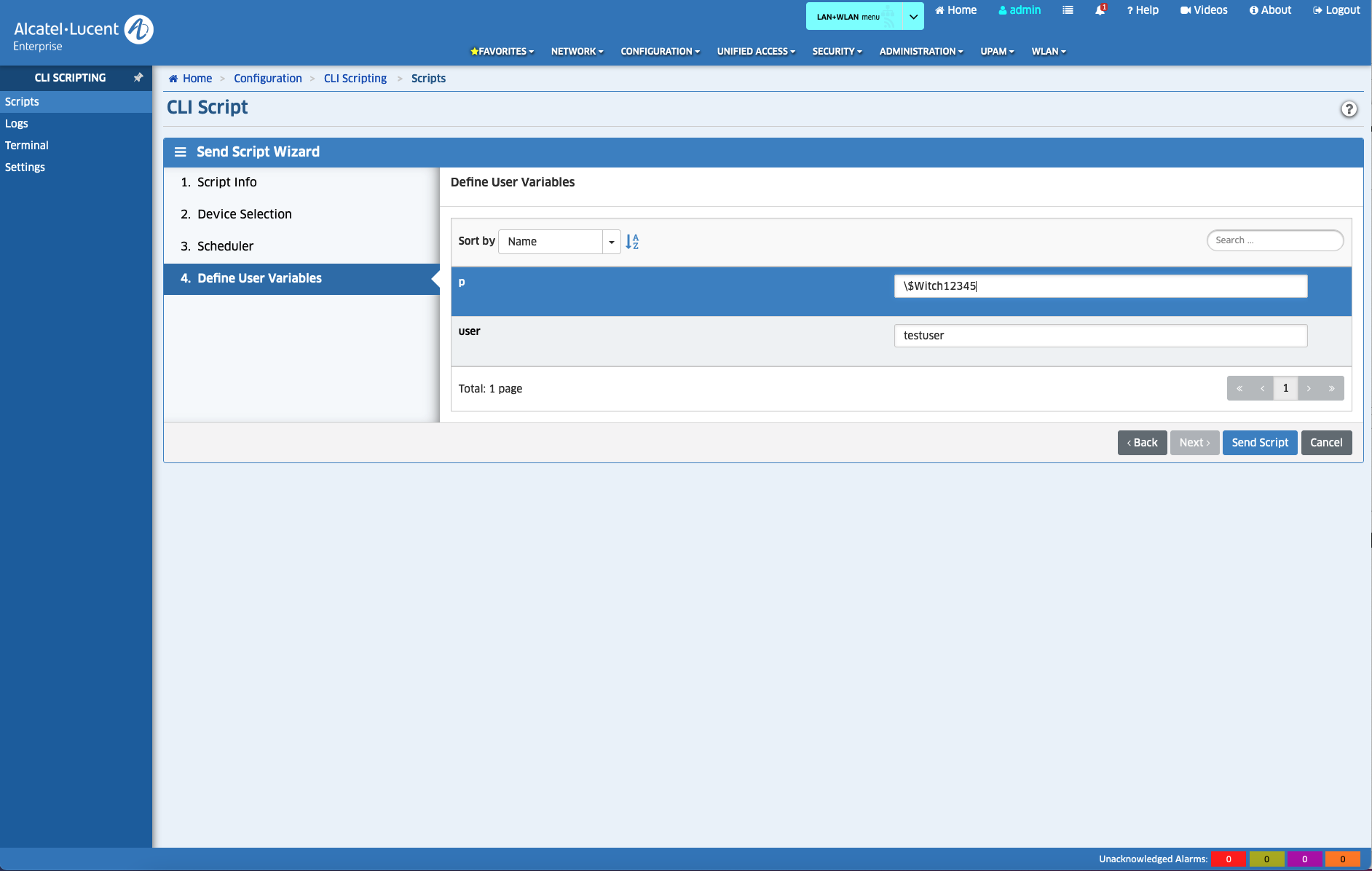Image resolution: width=1372 pixels, height=871 pixels.
Task: Click the Send Script button
Action: coord(1259,443)
